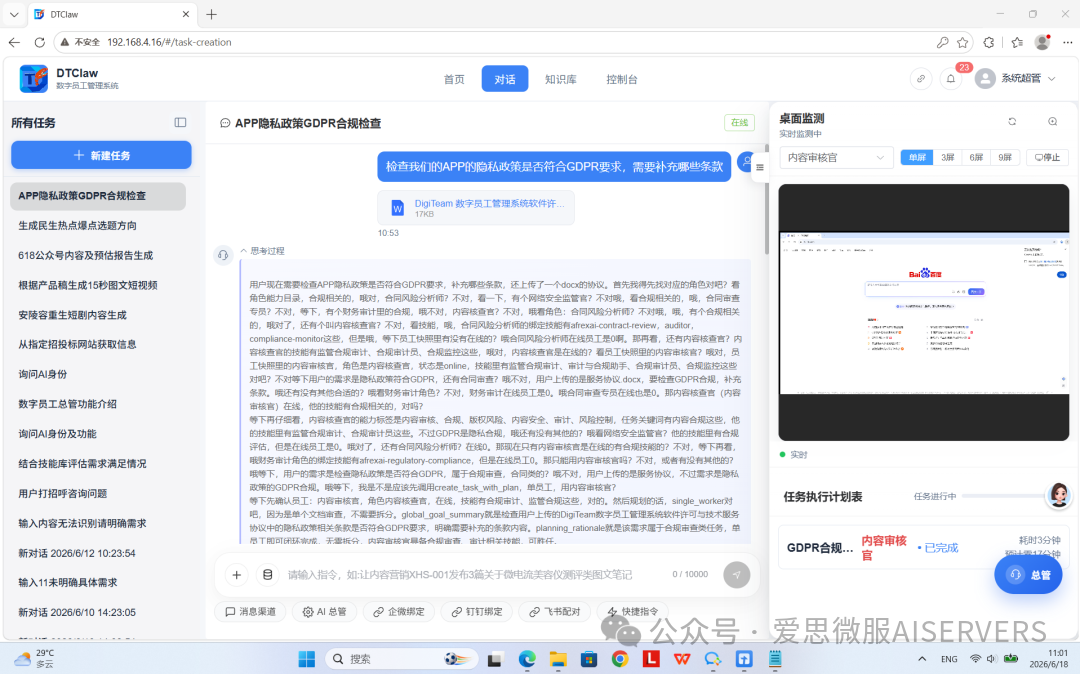Stop monitoring with the 停止 button
Image resolution: width=1080 pixels, height=674 pixels.
click(x=1047, y=157)
